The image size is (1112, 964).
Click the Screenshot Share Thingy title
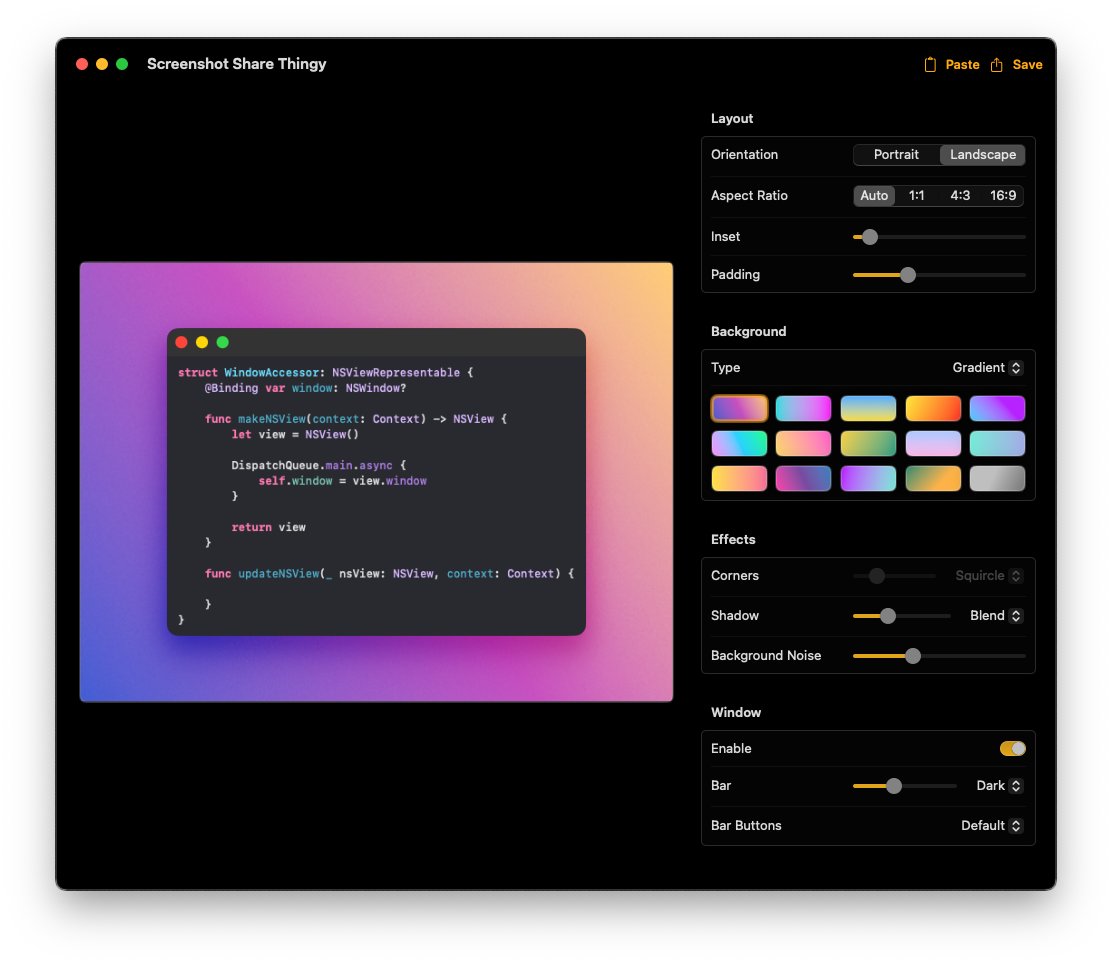point(236,64)
